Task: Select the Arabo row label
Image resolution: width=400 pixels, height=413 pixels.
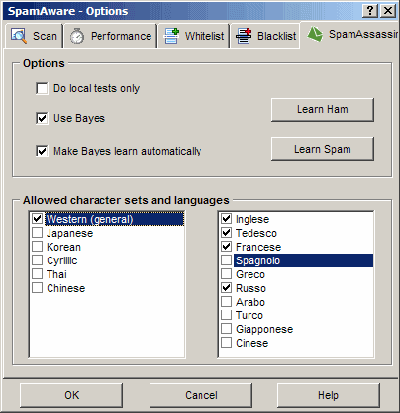Action: (250, 302)
